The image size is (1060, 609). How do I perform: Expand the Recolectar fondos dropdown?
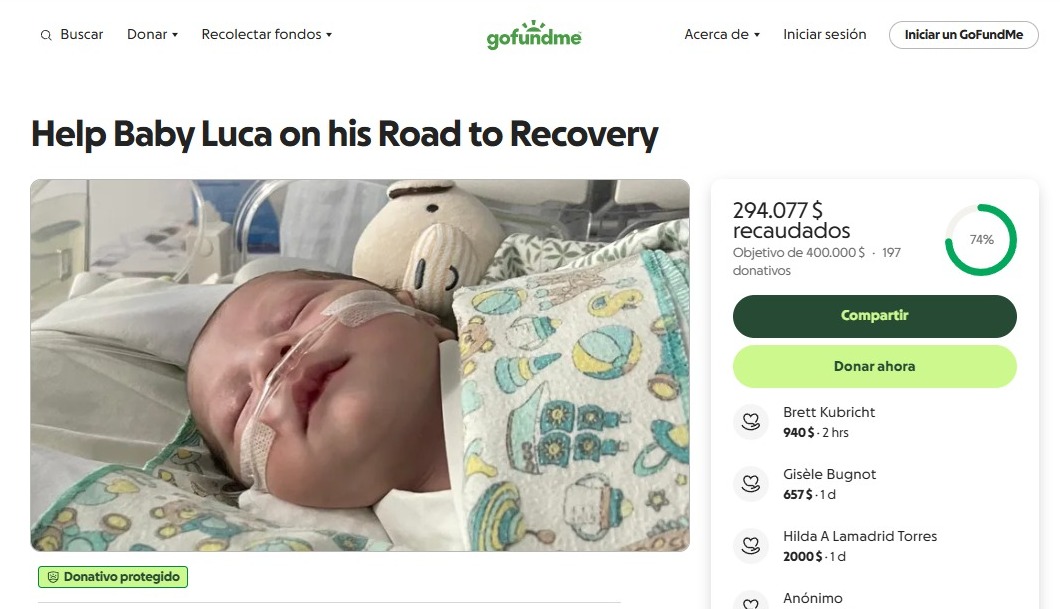click(266, 34)
